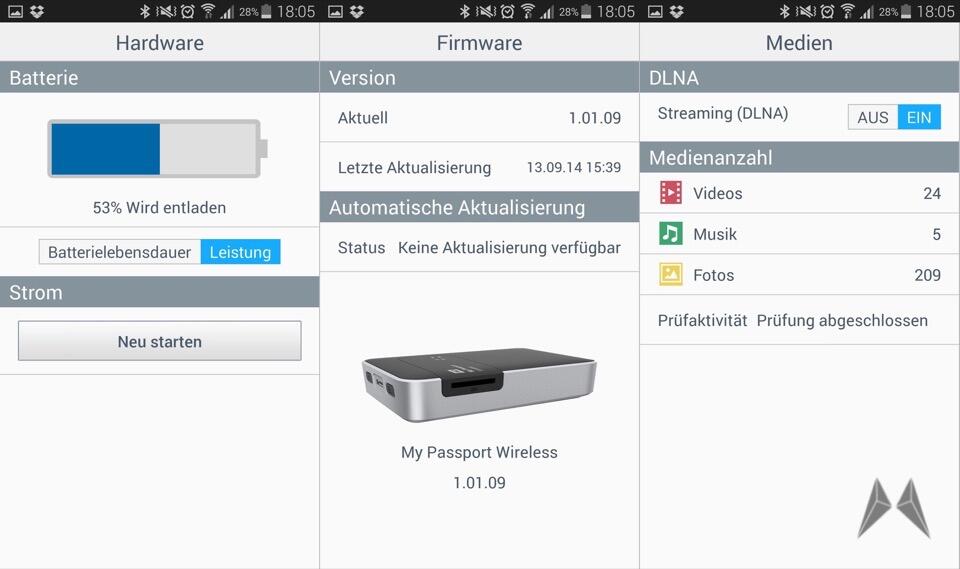The height and width of the screenshot is (569, 960).
Task: Tap the Version section header
Action: [x=479, y=77]
